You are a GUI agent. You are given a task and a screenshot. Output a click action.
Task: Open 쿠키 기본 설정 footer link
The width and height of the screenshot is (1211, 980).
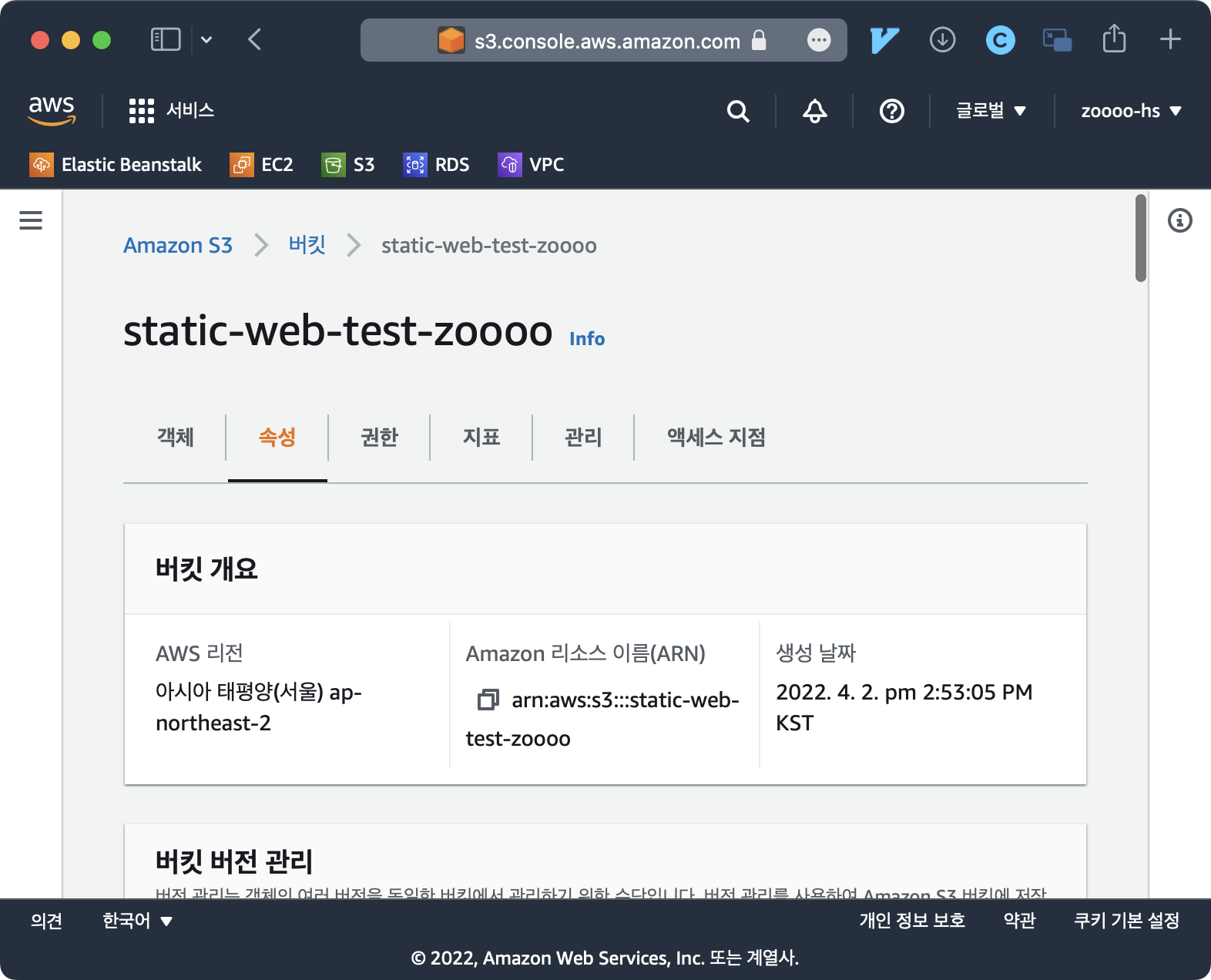1127,921
